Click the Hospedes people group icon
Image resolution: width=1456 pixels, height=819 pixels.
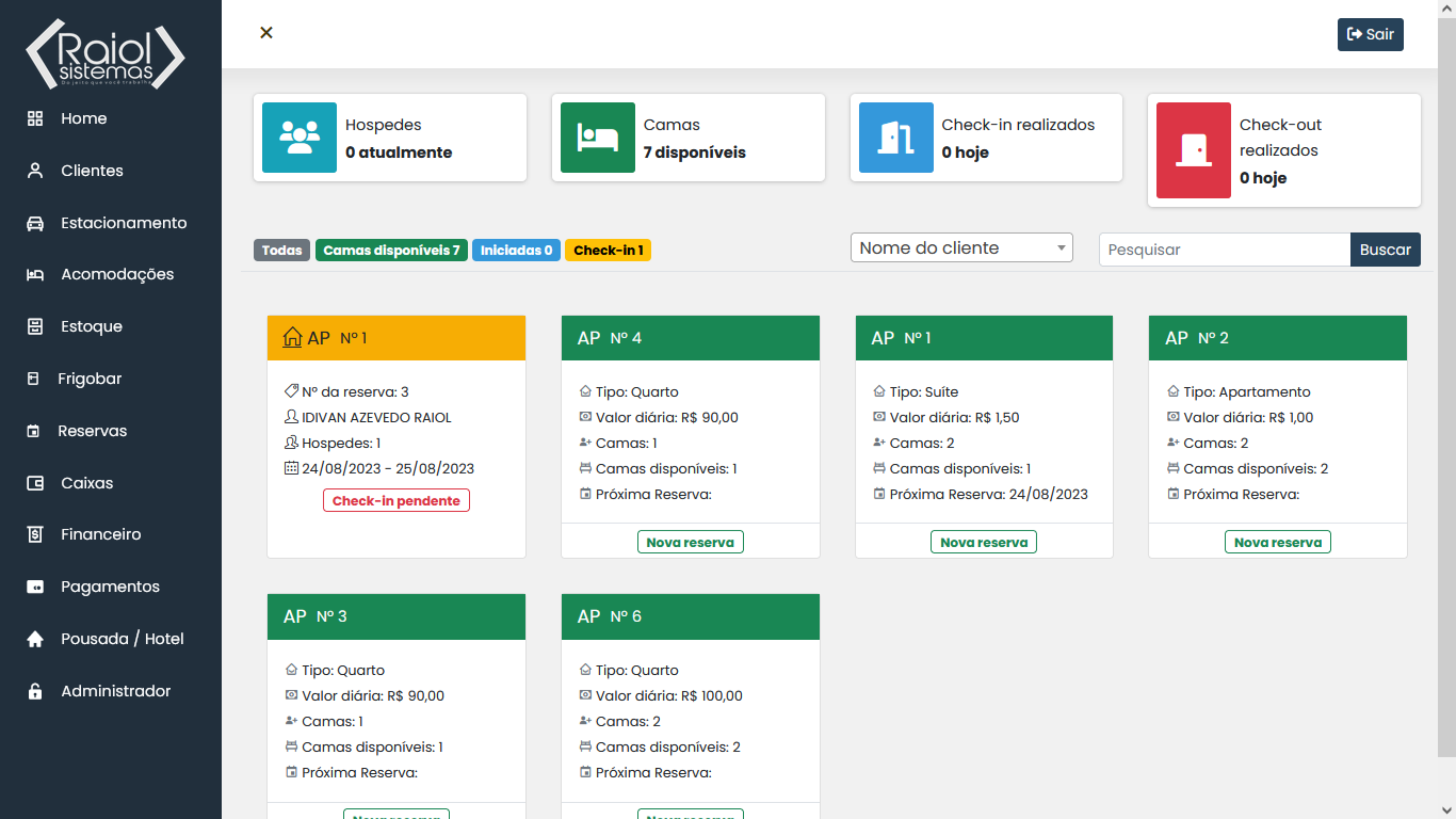[x=300, y=137]
